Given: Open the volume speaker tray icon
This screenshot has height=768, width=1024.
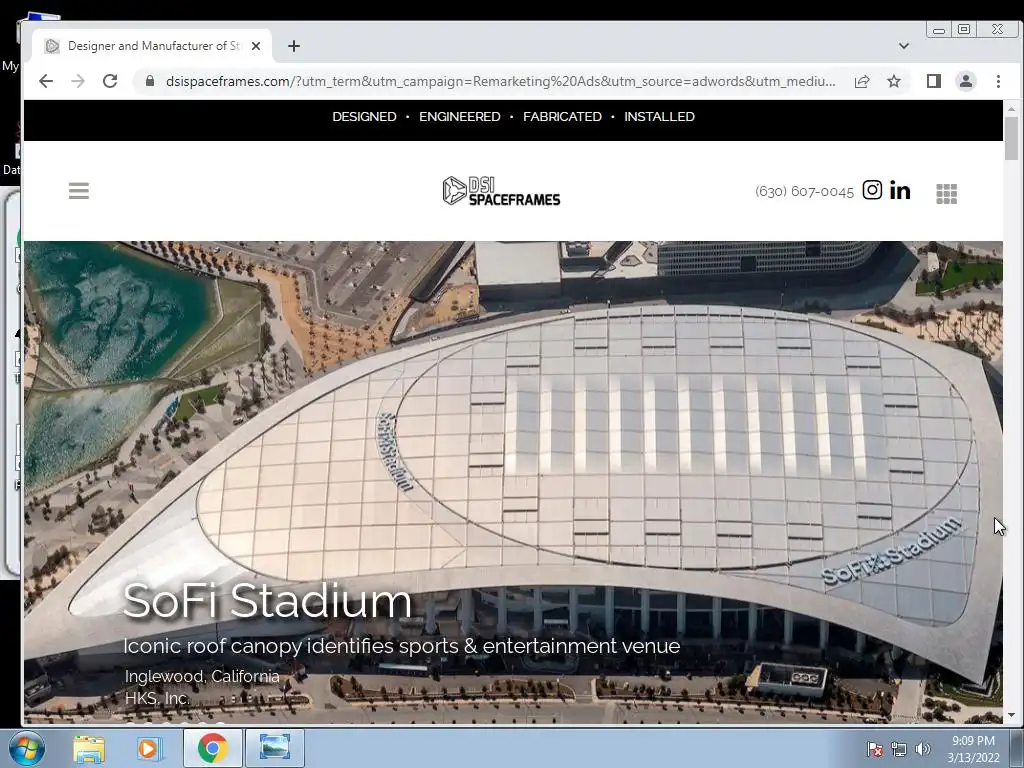Looking at the screenshot, I should [922, 750].
